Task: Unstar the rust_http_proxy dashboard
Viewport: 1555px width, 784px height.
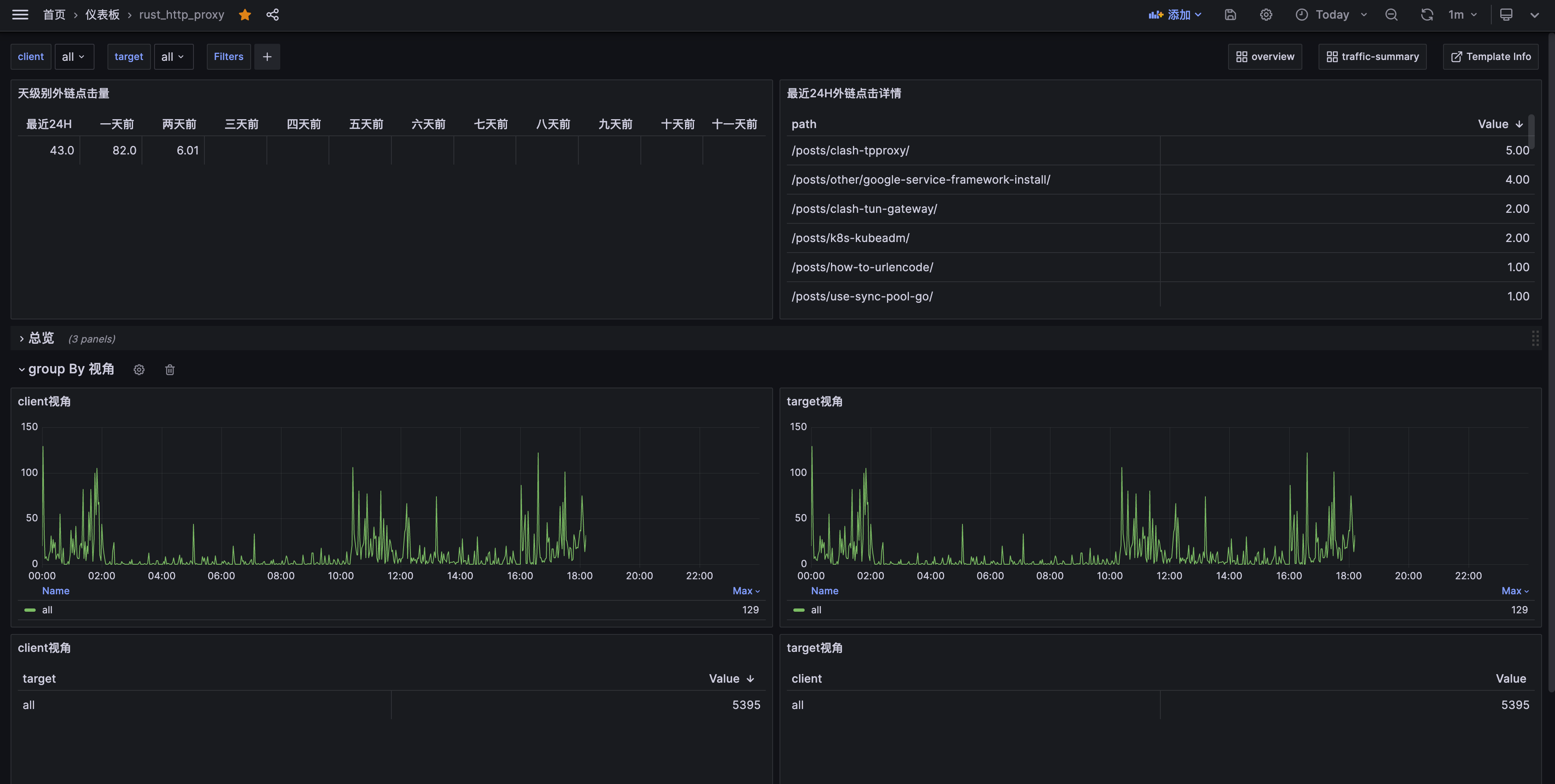Action: pyautogui.click(x=245, y=15)
